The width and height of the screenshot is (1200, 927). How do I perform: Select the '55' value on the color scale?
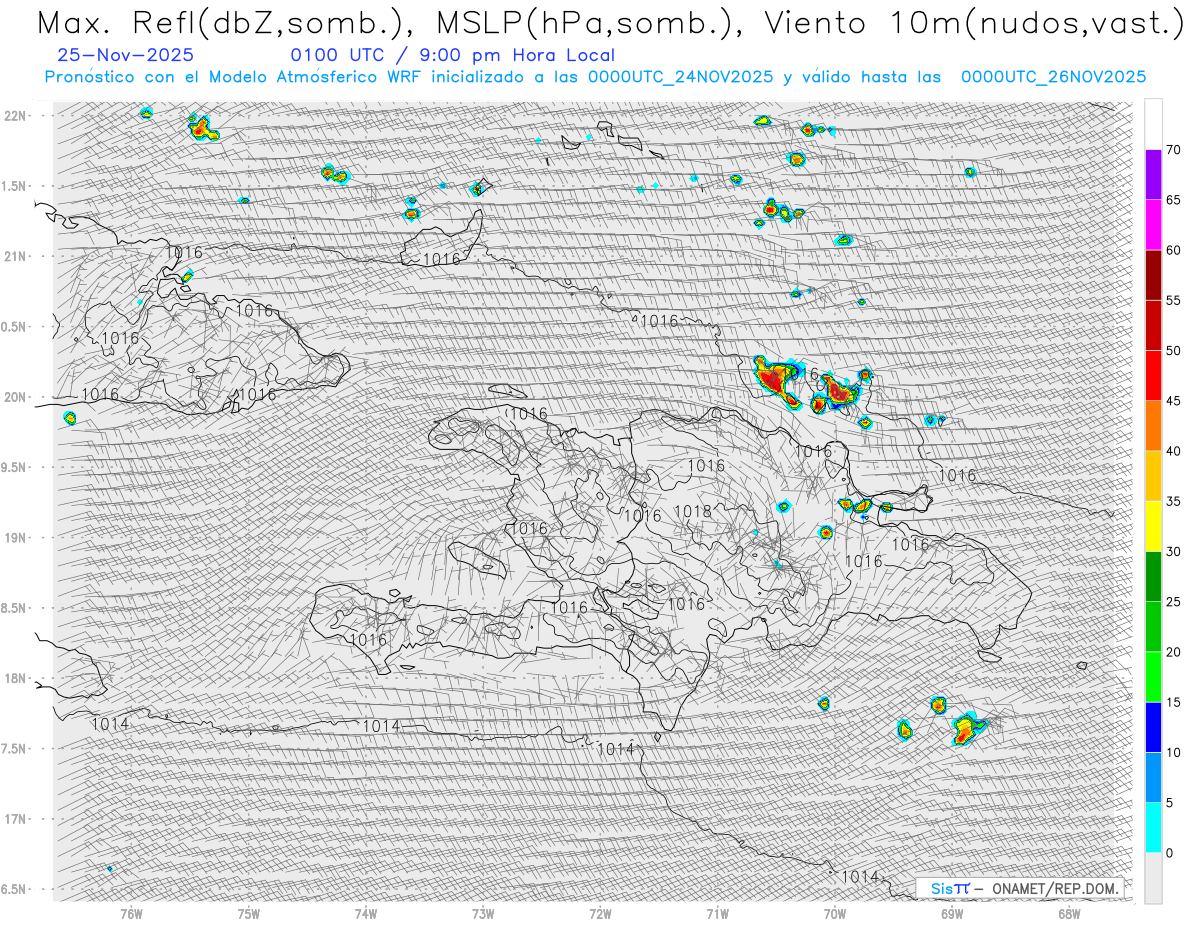click(1173, 300)
